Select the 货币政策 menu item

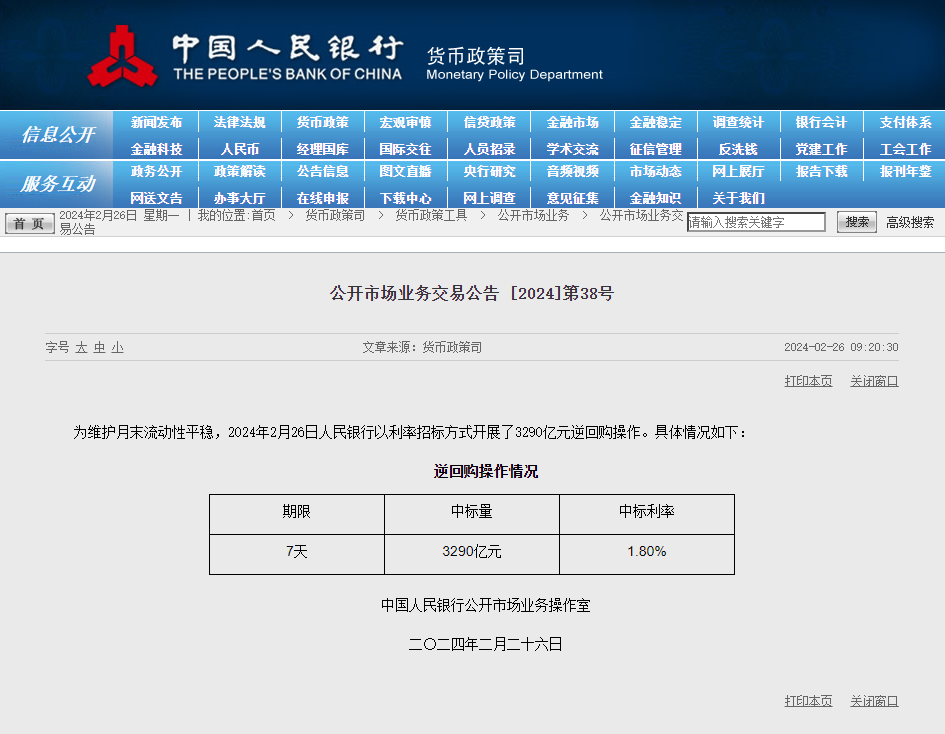(322, 122)
